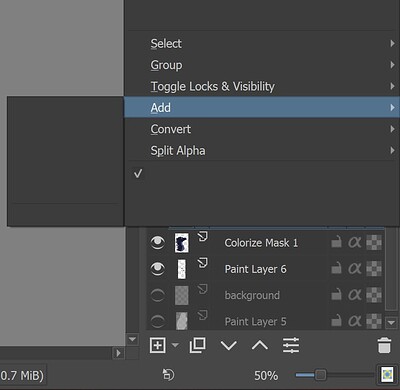
Task: Select the Colorize Mask 1 layer name
Action: [261, 243]
